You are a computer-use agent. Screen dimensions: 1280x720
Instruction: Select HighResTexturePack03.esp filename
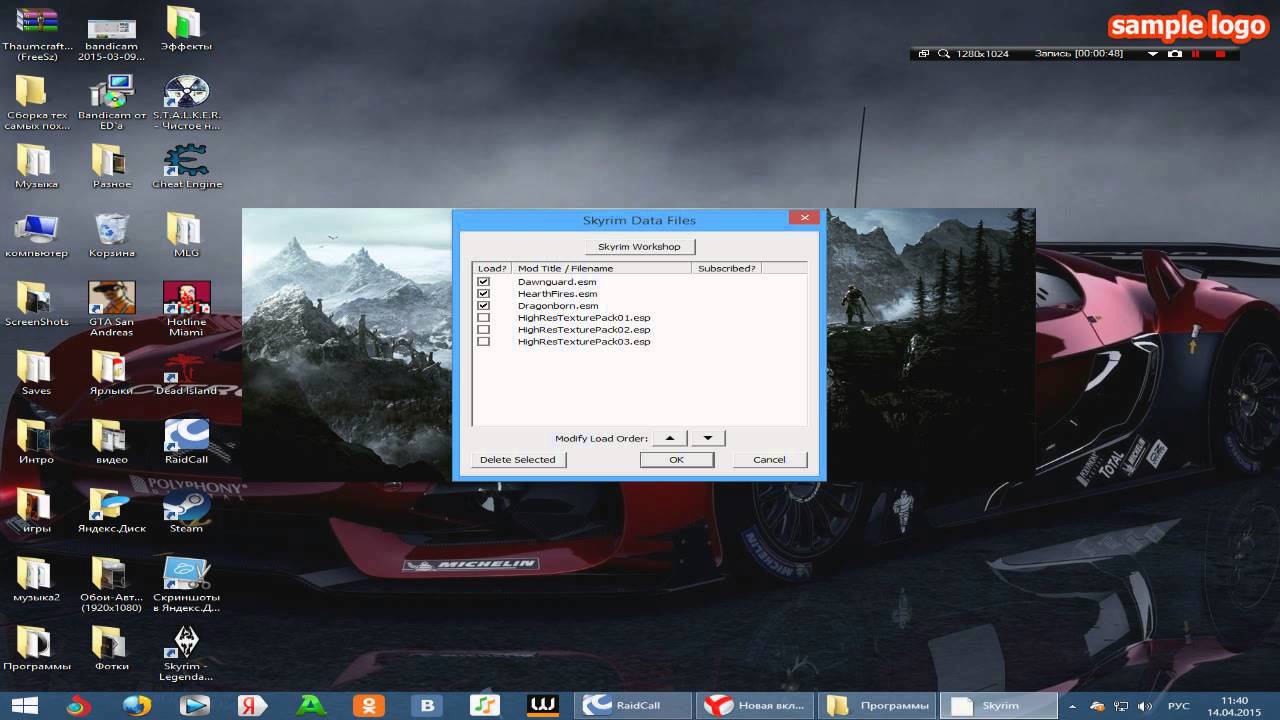[584, 342]
